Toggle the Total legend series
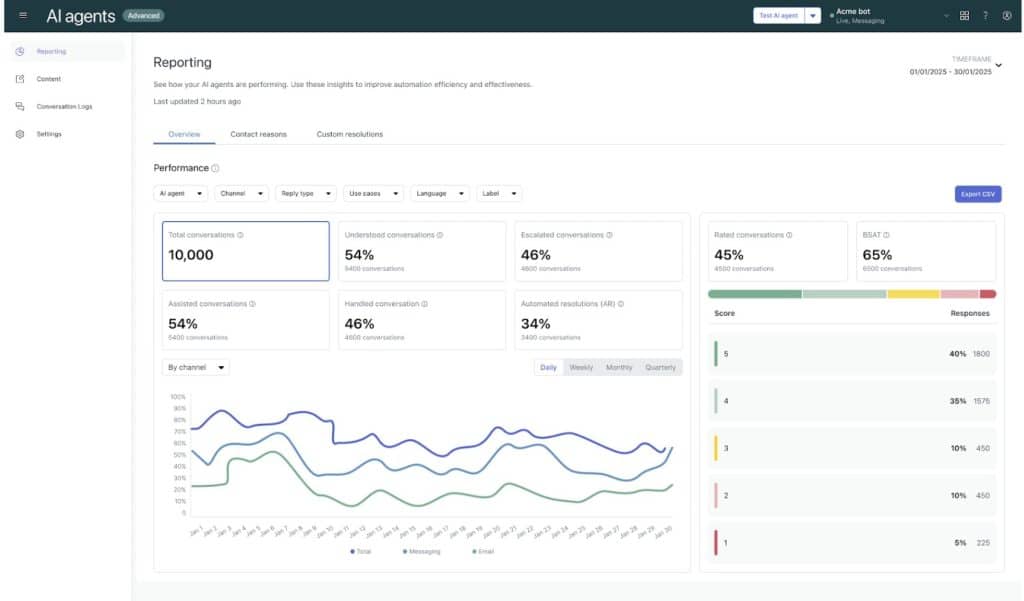The width and height of the screenshot is (1024, 601). coord(360,551)
